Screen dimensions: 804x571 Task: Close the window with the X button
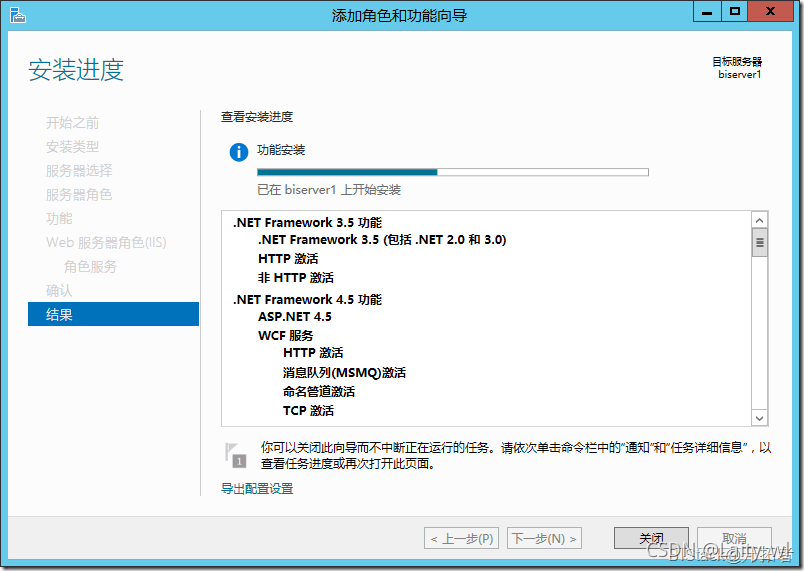(x=770, y=11)
